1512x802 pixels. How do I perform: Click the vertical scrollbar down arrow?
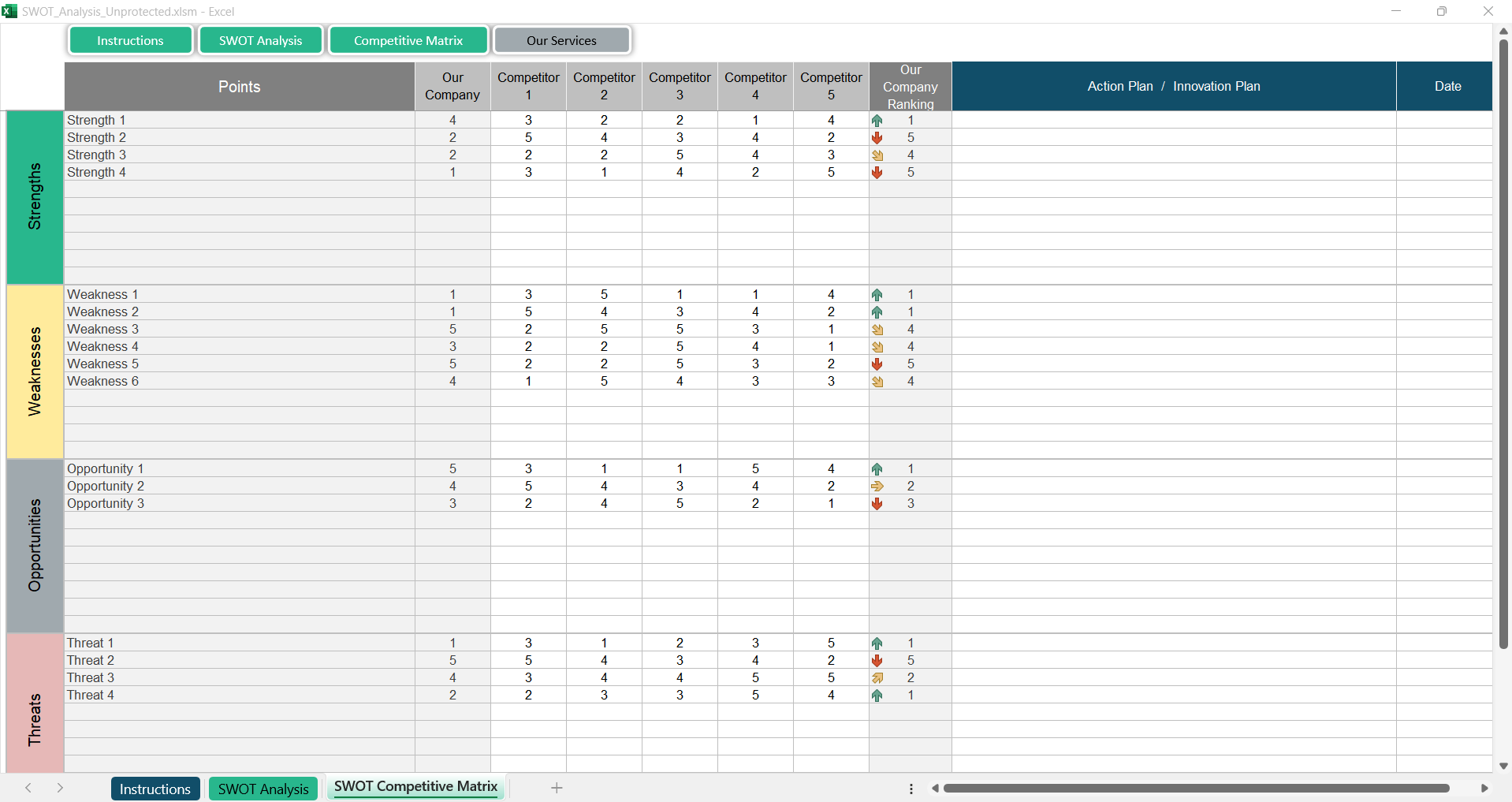click(1503, 766)
